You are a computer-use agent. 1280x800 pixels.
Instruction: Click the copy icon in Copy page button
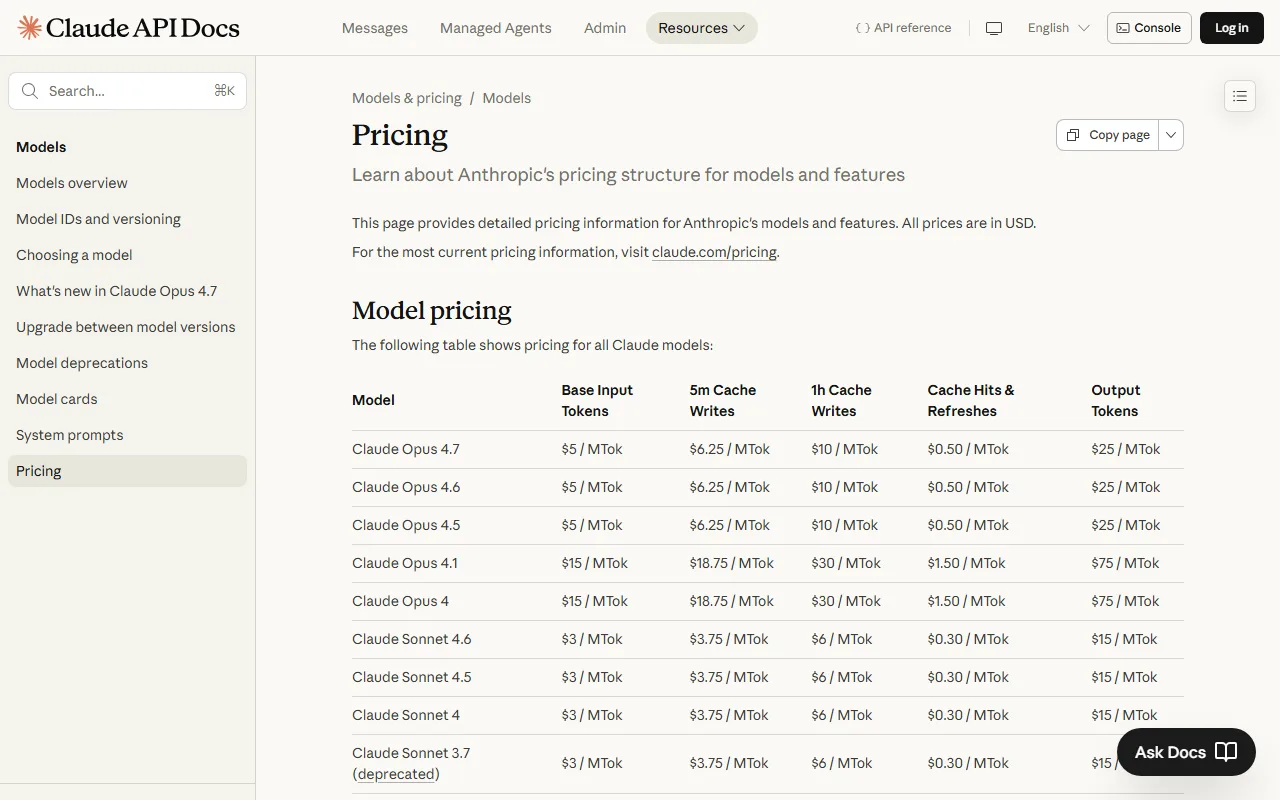pos(1073,135)
